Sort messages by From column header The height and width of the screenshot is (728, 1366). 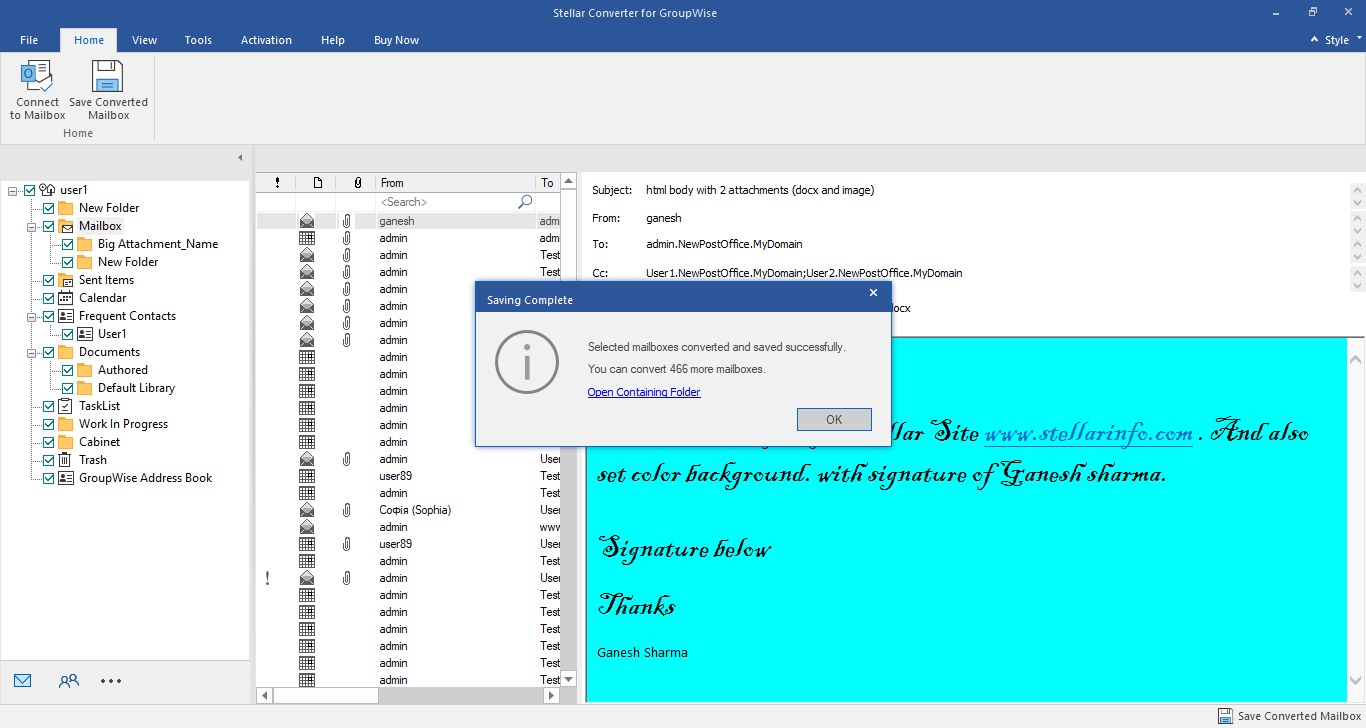pos(456,183)
